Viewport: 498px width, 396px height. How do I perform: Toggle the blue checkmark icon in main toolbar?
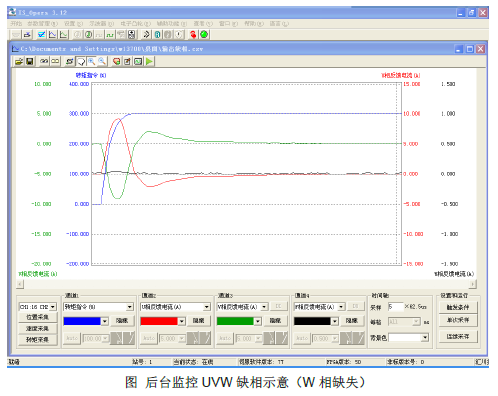[x=41, y=34]
